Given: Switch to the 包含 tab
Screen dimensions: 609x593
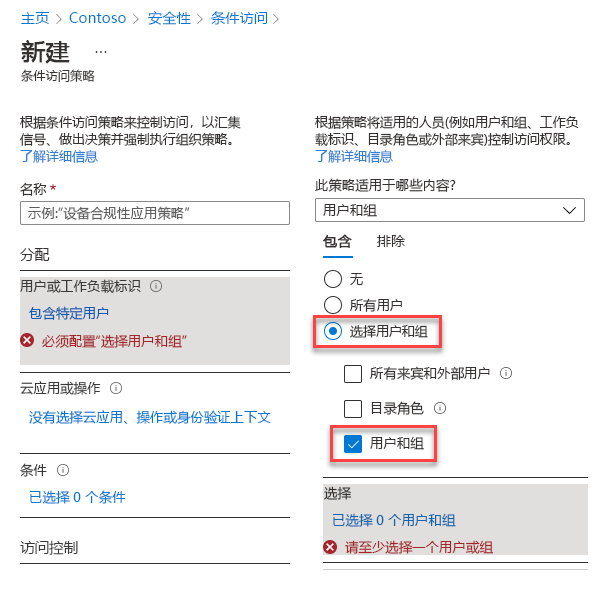Looking at the screenshot, I should (337, 241).
